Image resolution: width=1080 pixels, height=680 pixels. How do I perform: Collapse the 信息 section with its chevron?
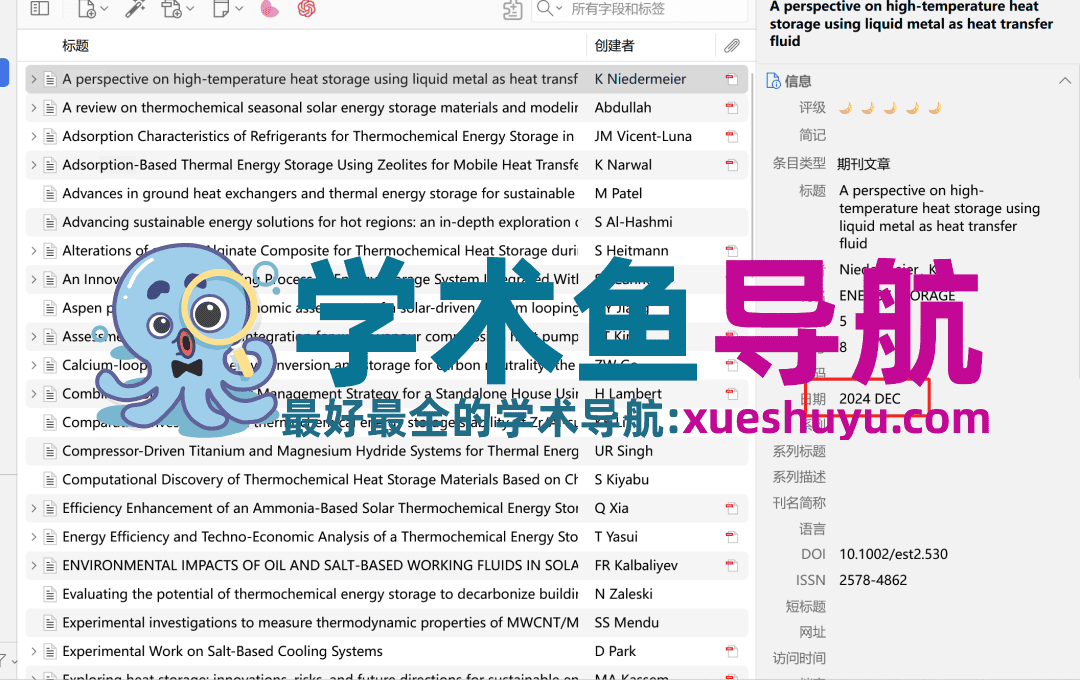(1062, 81)
